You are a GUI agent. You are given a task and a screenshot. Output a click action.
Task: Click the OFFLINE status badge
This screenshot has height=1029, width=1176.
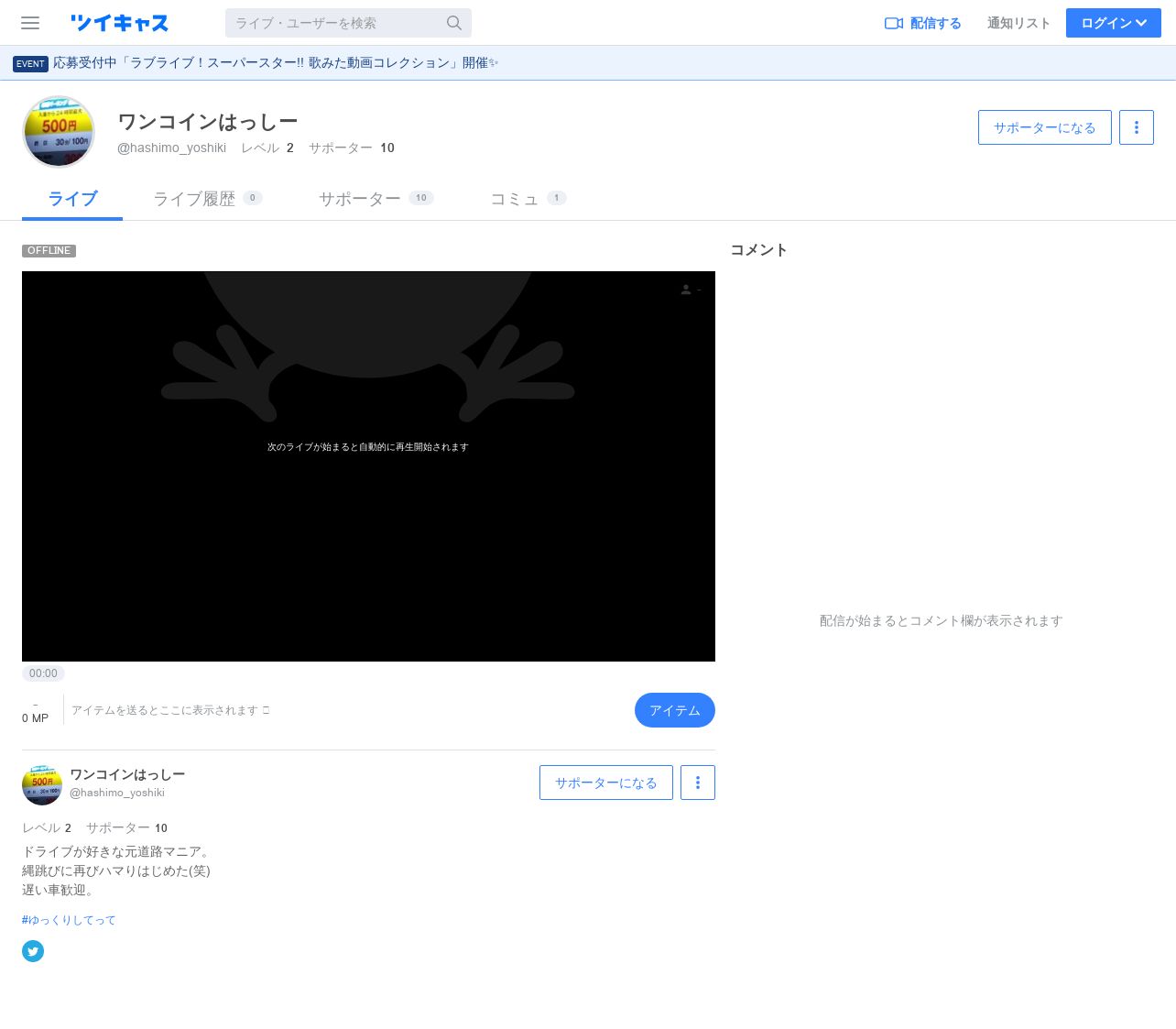coord(49,250)
